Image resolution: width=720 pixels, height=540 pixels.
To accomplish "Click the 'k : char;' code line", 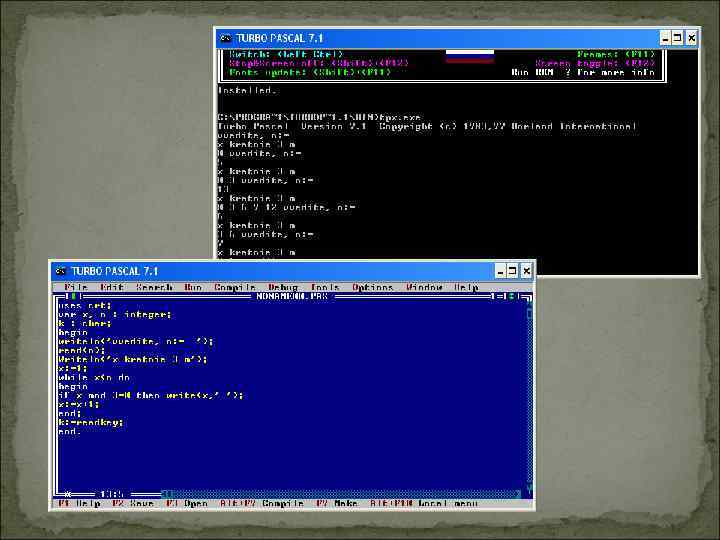I will pyautogui.click(x=85, y=324).
